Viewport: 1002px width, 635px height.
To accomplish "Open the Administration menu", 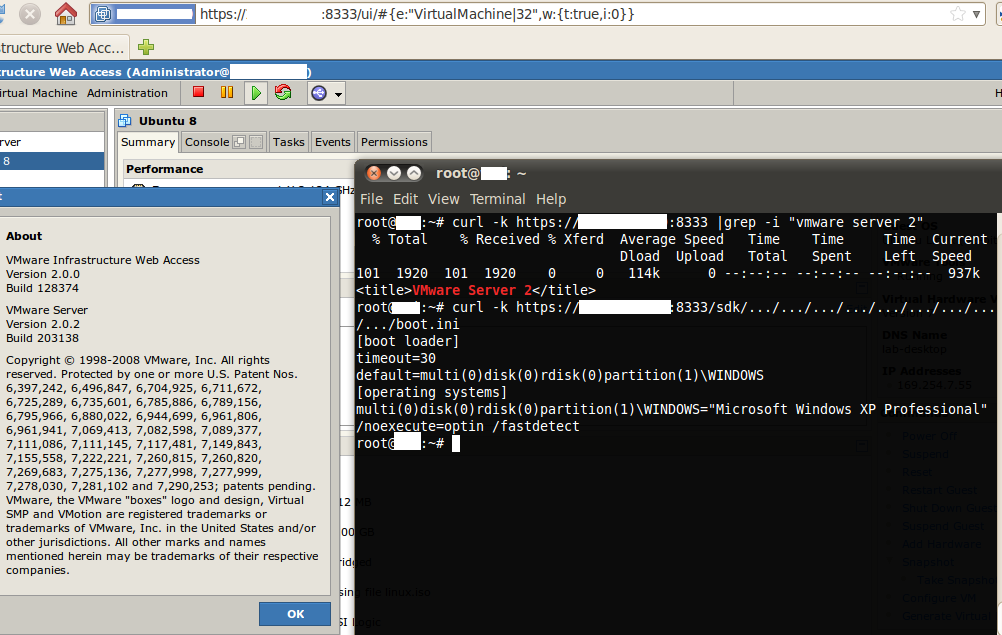I will 127,93.
